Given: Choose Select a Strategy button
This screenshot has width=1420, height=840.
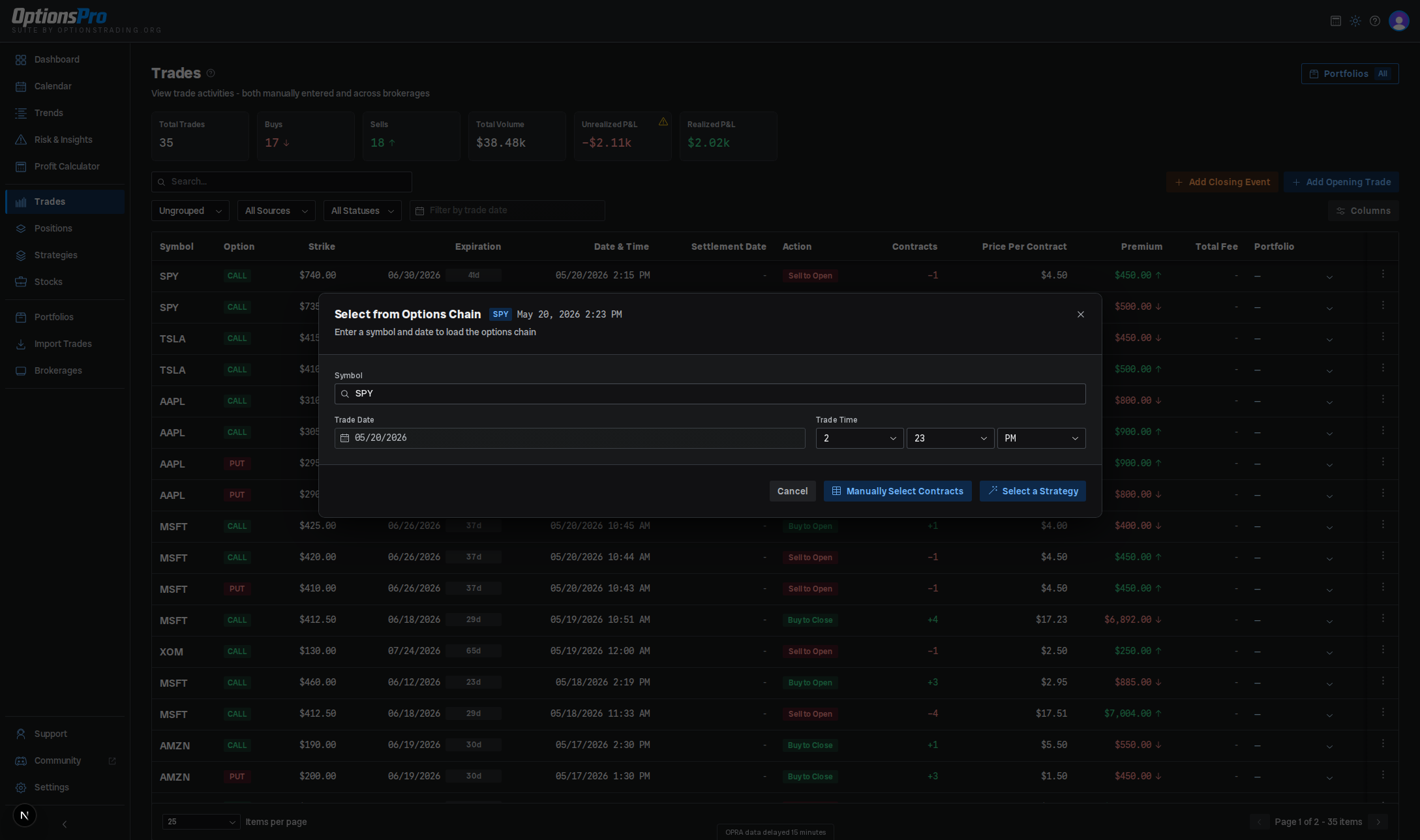Looking at the screenshot, I should 1032,491.
